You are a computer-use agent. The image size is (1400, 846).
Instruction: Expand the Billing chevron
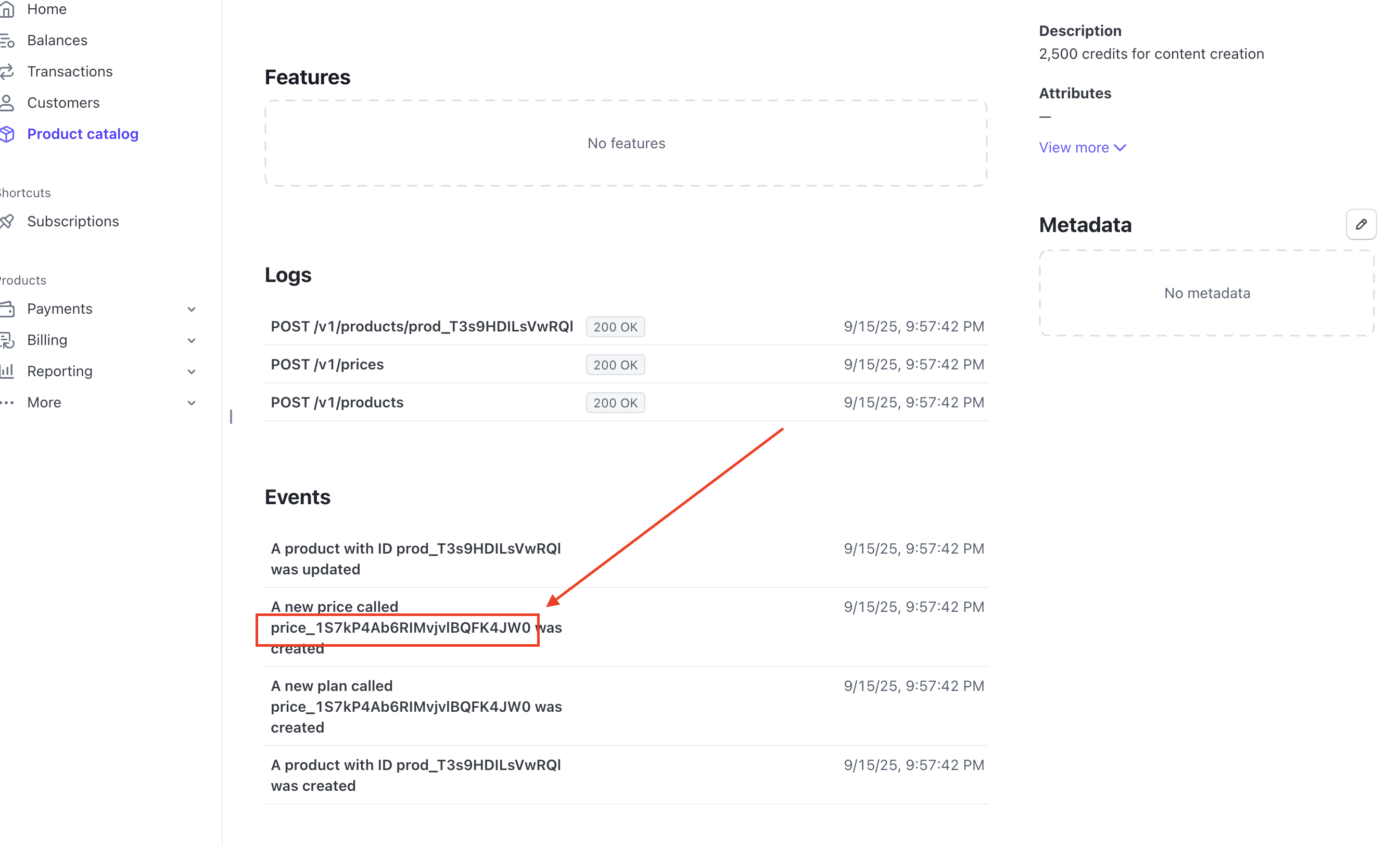[192, 341]
